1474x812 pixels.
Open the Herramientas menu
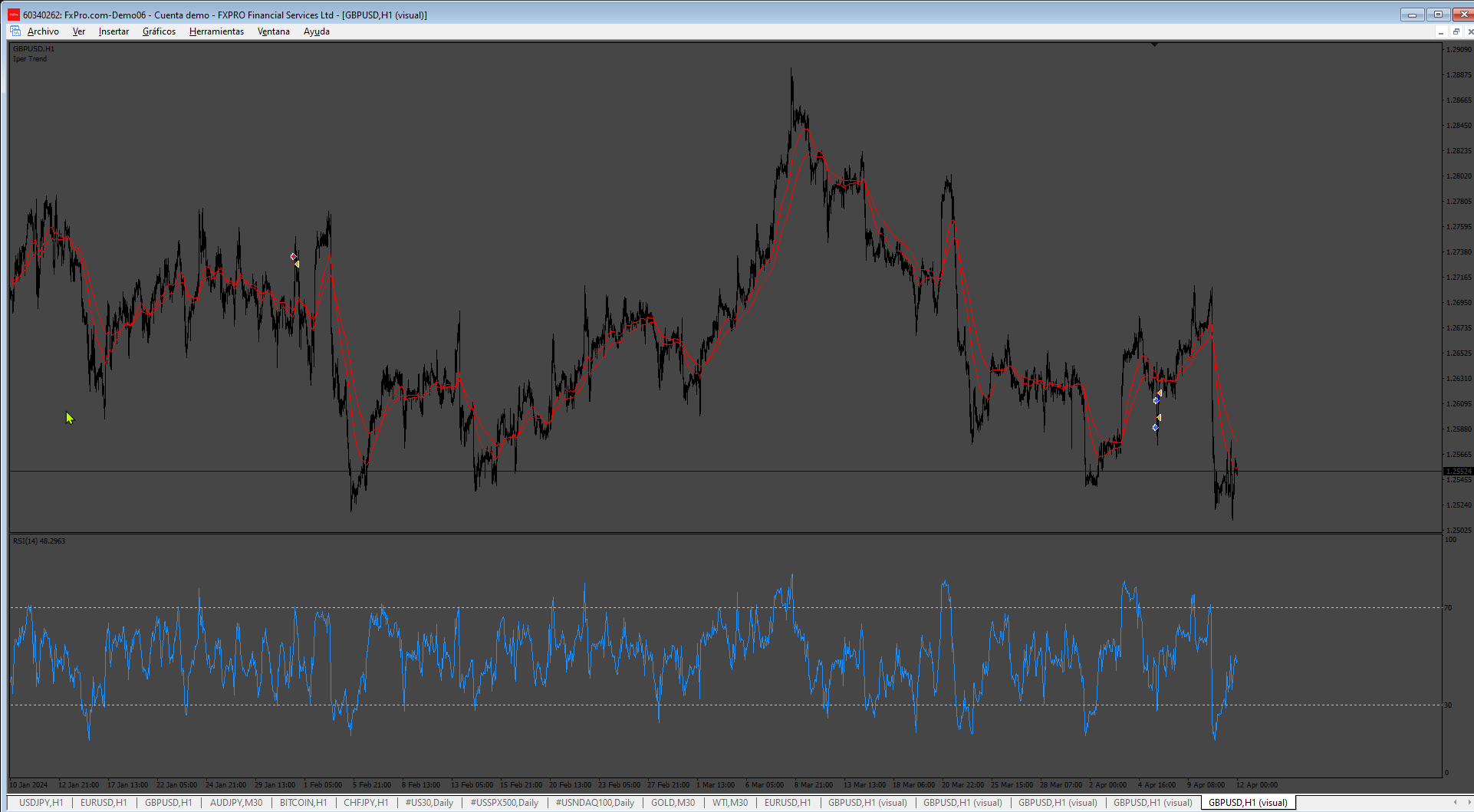216,31
